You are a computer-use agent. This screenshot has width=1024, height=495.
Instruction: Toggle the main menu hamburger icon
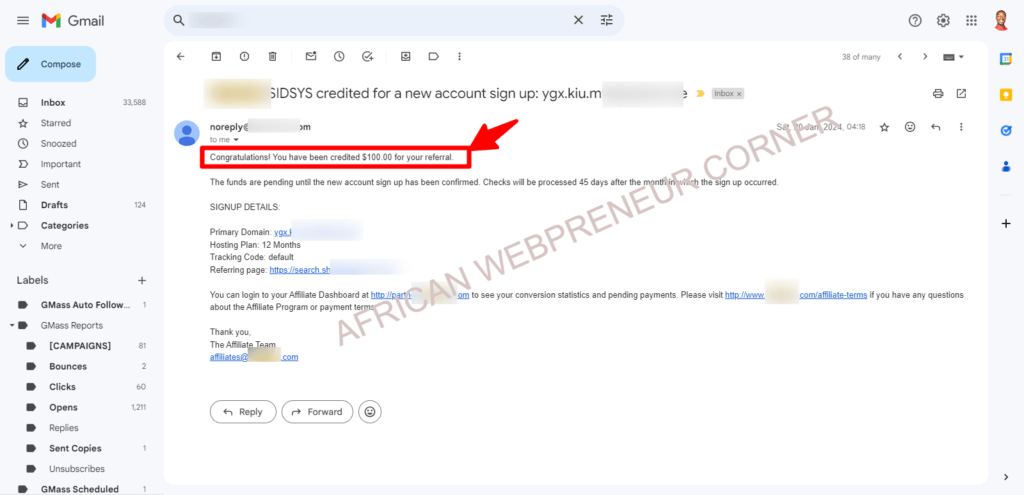coord(23,21)
